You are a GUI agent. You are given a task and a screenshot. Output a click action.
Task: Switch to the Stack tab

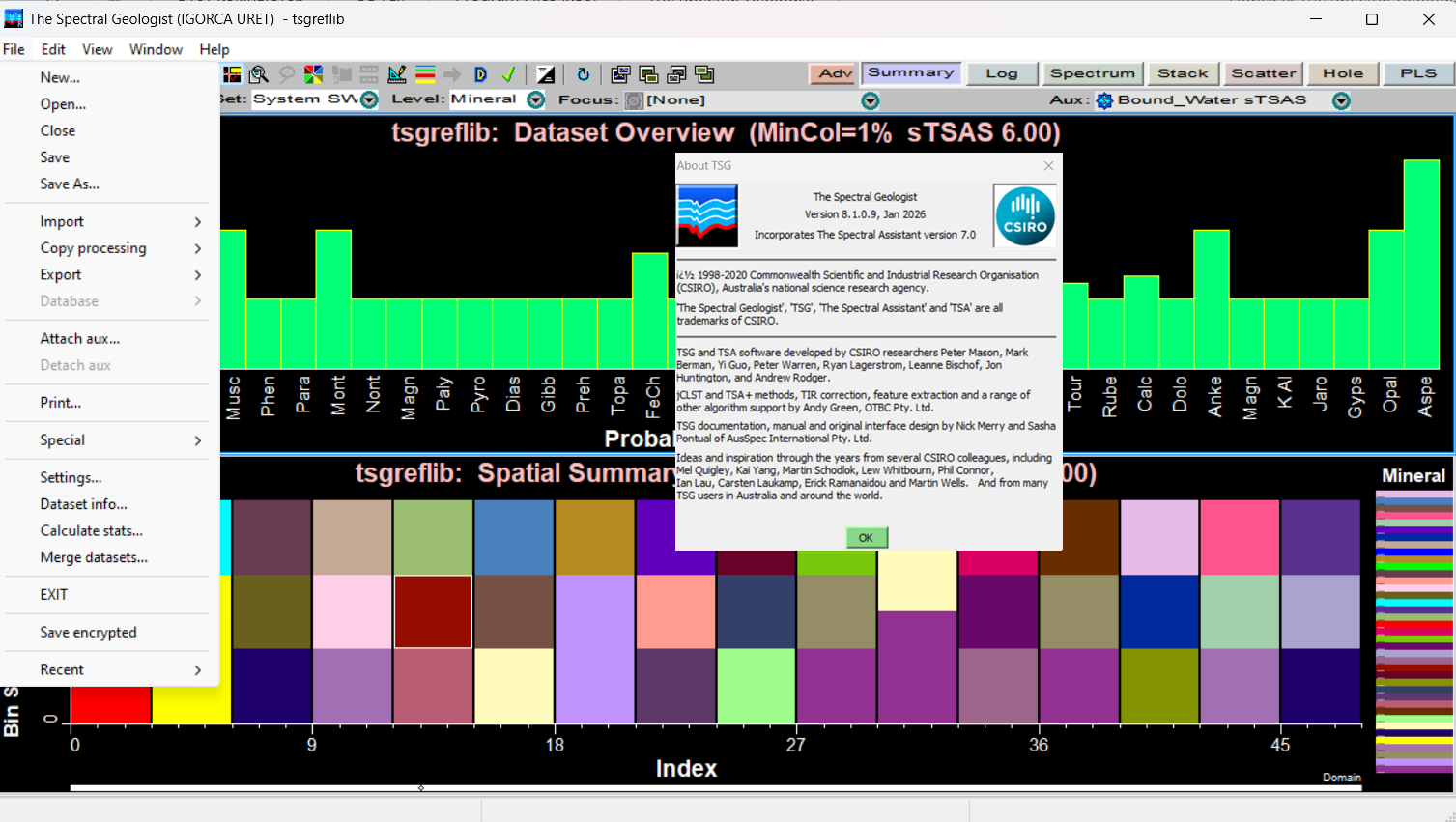coord(1184,73)
